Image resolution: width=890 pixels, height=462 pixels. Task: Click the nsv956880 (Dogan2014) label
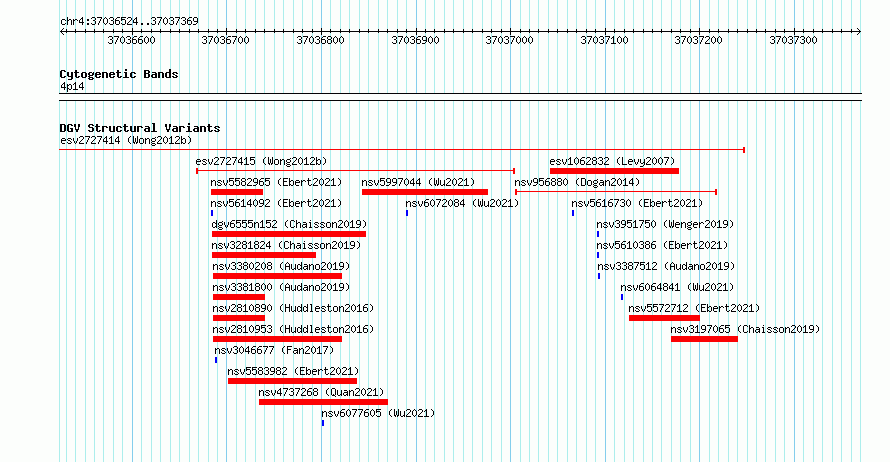click(577, 182)
